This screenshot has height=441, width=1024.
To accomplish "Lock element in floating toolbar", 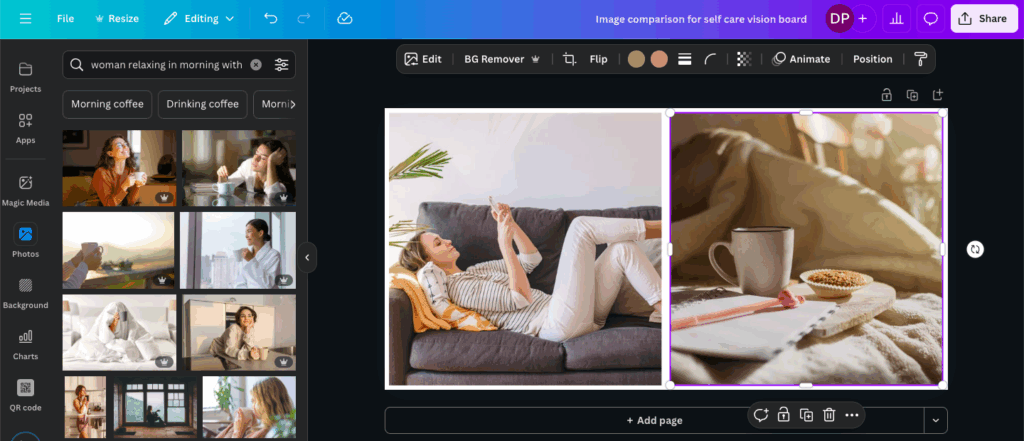I will point(784,415).
